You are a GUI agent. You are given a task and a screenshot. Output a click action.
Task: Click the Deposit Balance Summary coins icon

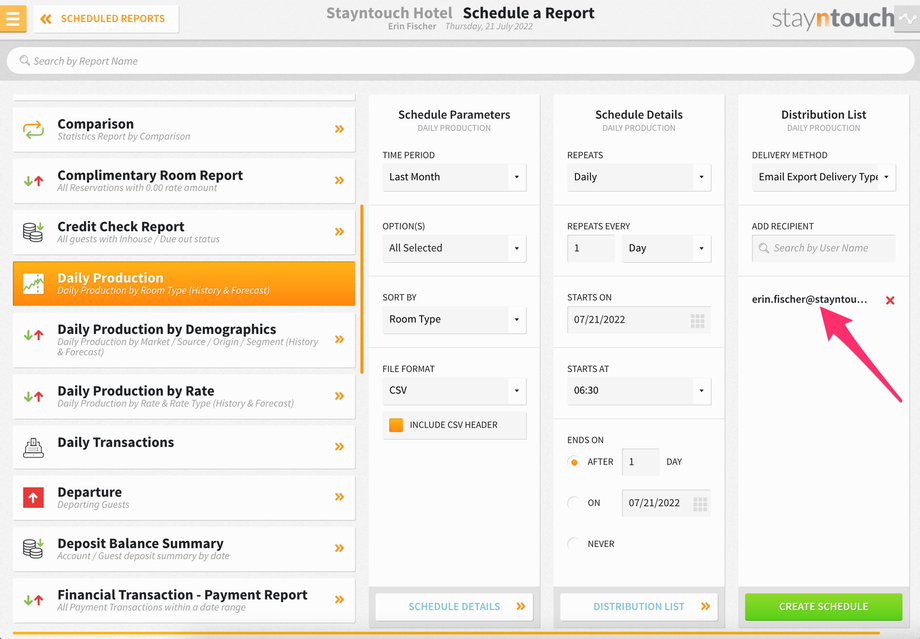point(33,549)
